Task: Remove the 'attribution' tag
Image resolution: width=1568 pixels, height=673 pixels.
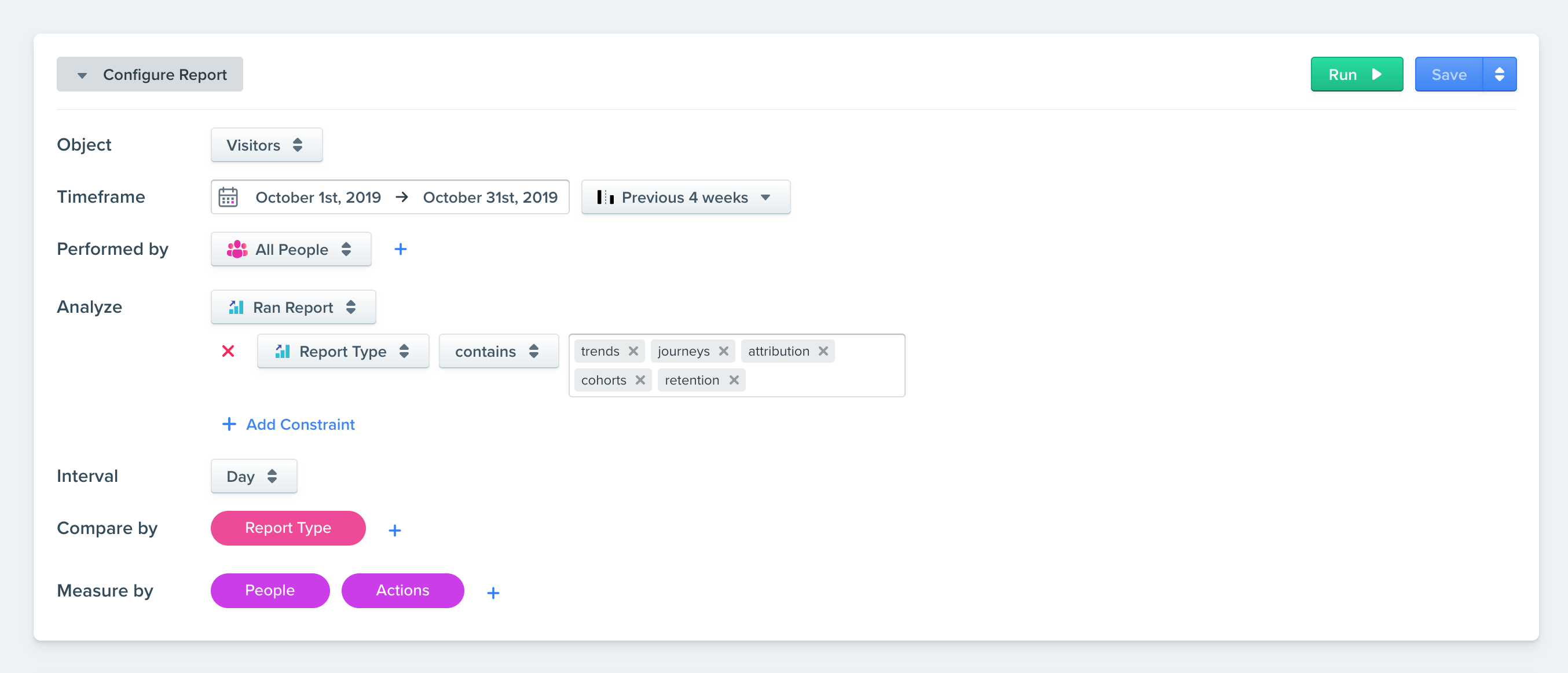Action: [x=823, y=351]
